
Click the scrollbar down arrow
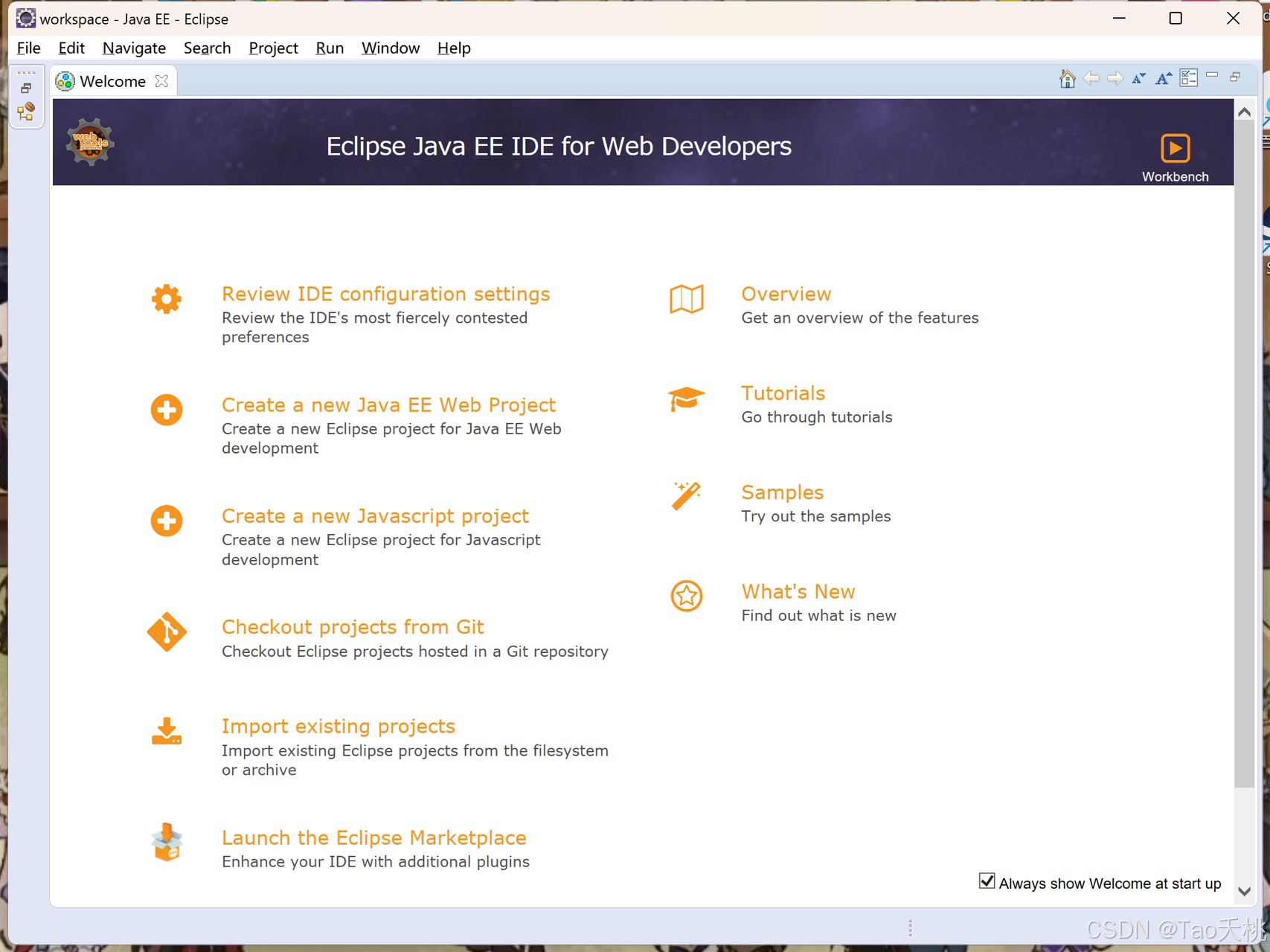pyautogui.click(x=1244, y=890)
